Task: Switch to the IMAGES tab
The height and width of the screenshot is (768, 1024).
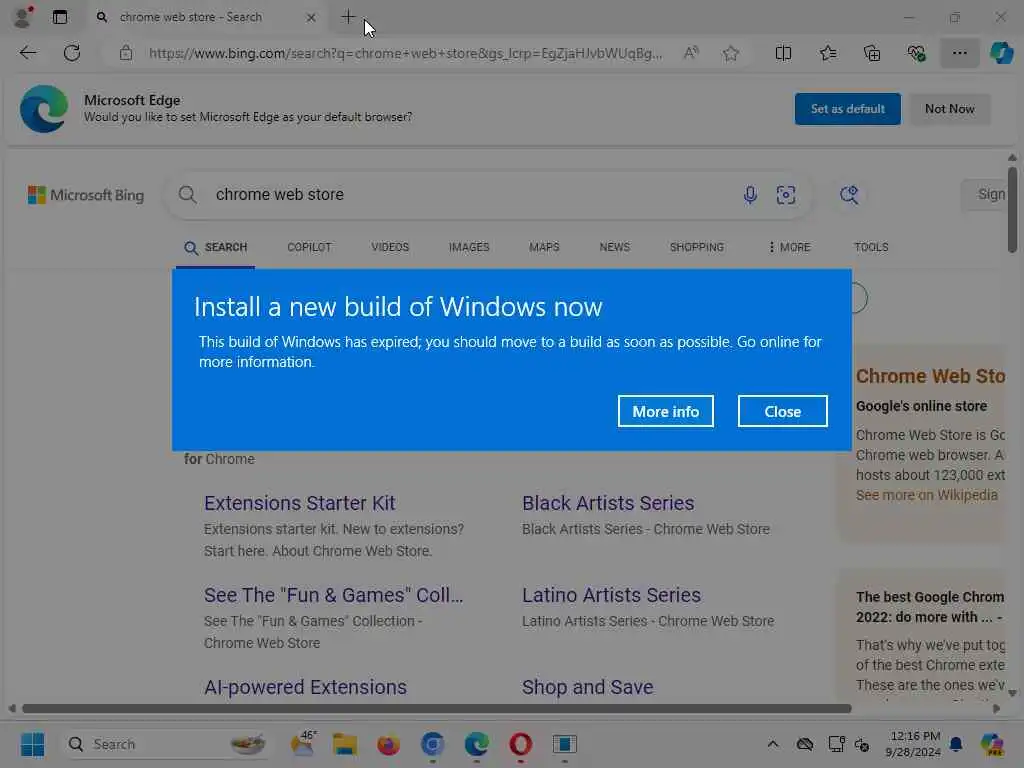Action: (x=469, y=248)
